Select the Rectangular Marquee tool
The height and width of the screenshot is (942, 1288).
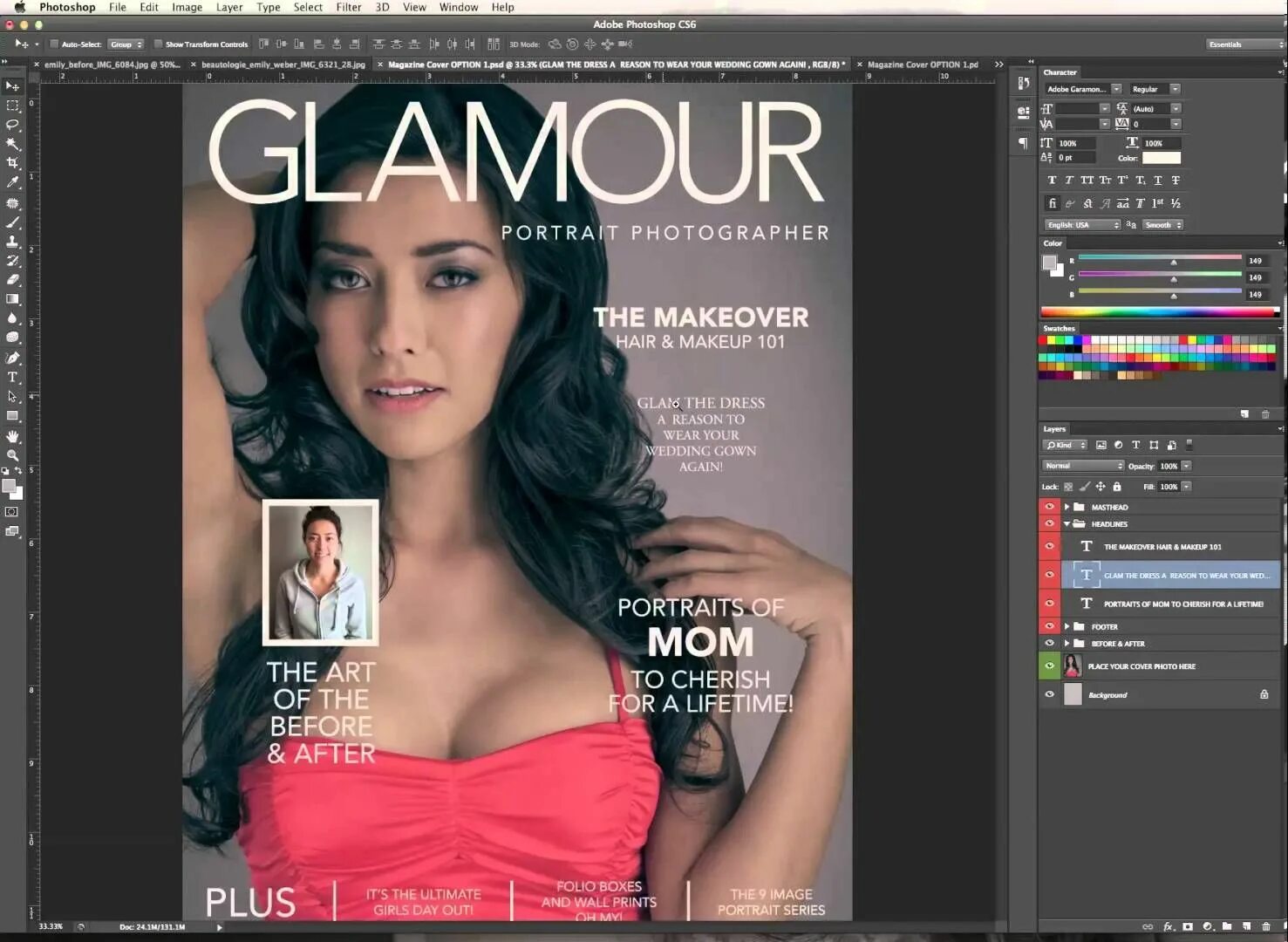point(12,106)
